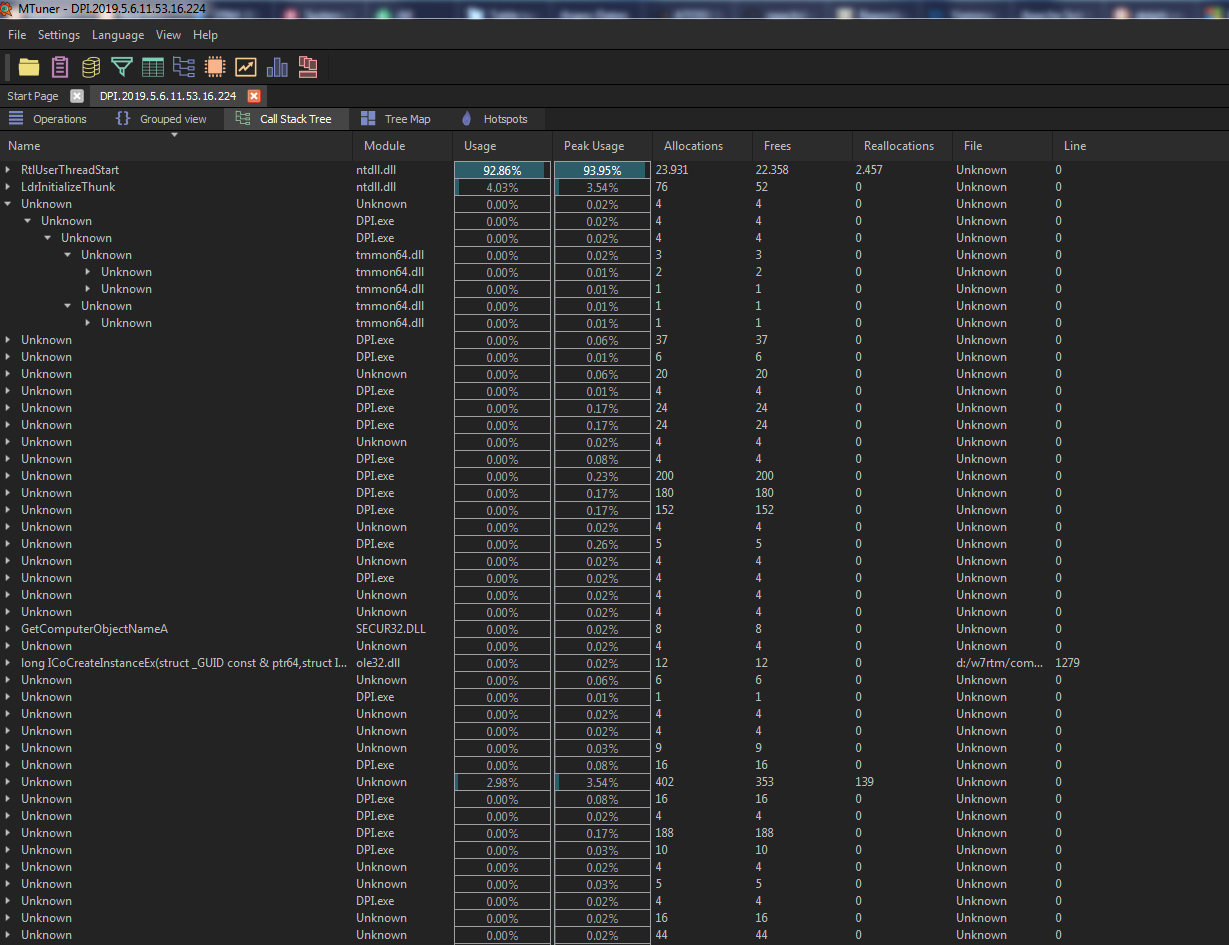Screen dimensions: 1229x945
Task: Open the line graph toolbar icon
Action: (246, 67)
